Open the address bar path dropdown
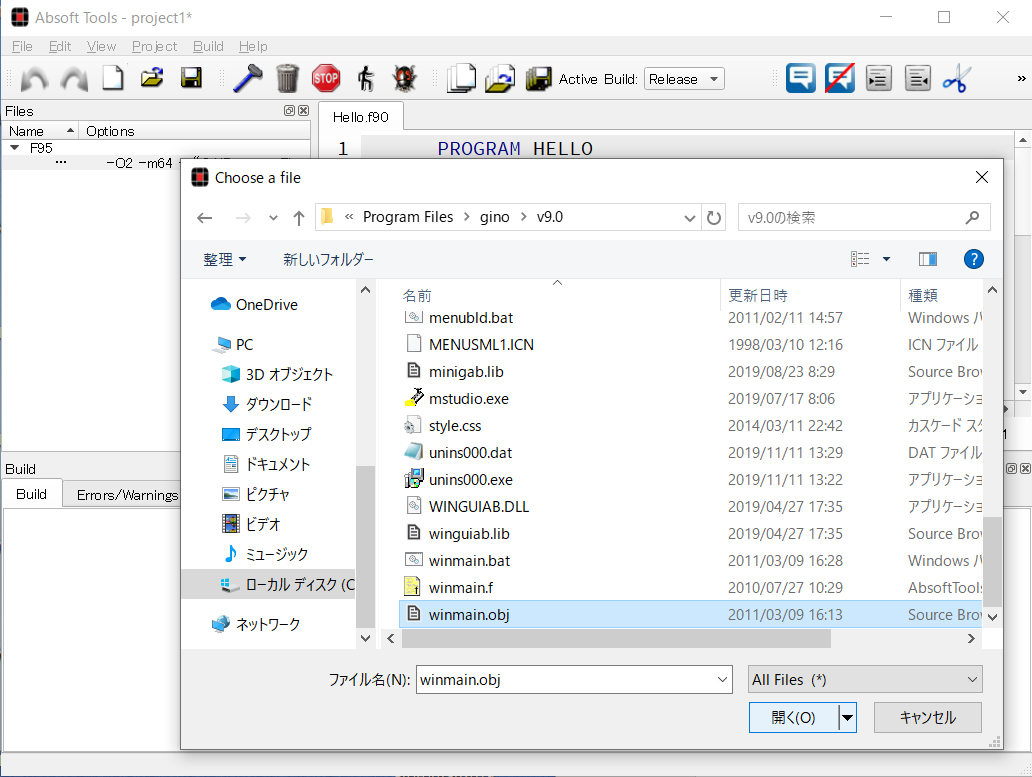 click(689, 218)
